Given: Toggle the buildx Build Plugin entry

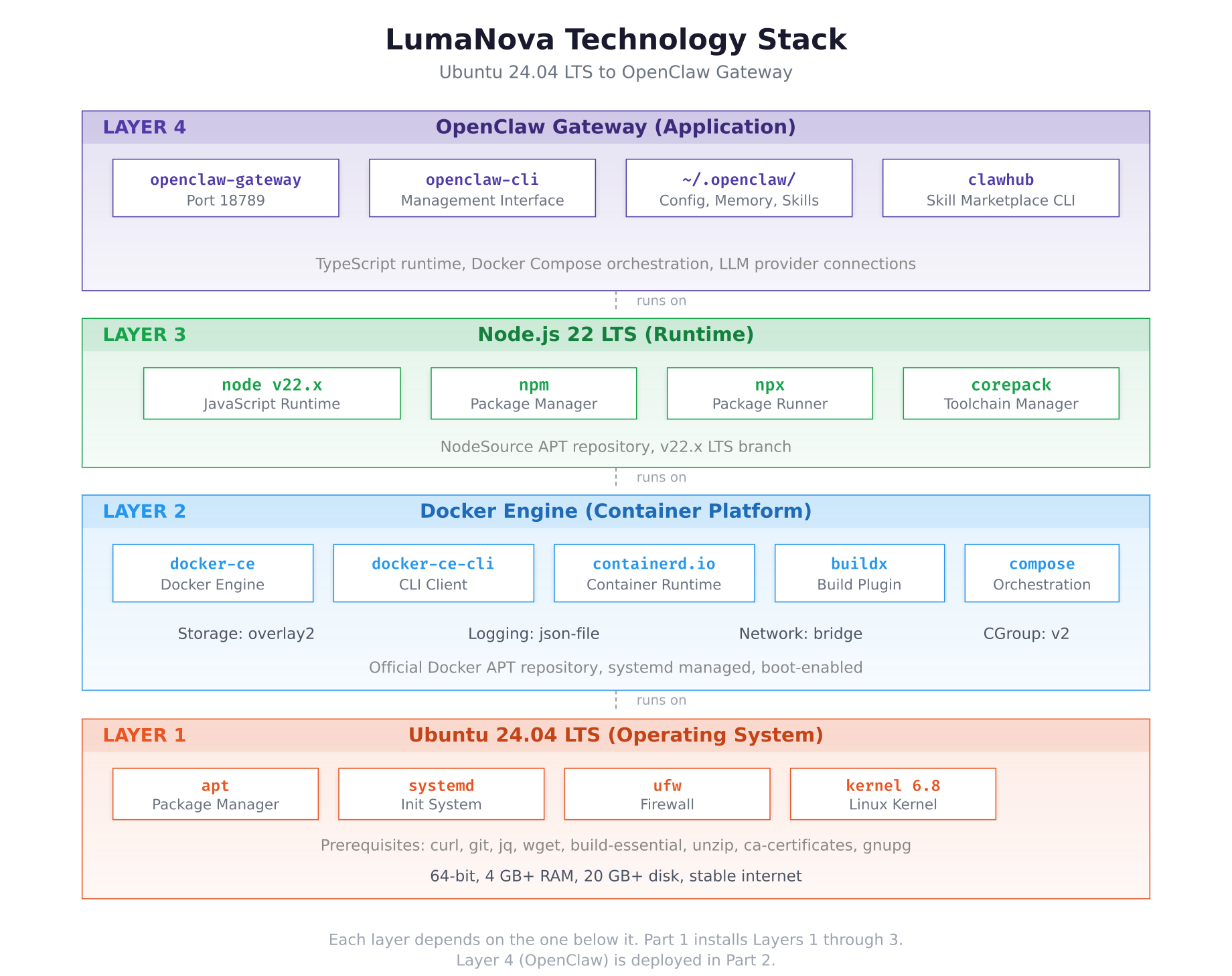Looking at the screenshot, I should click(859, 573).
